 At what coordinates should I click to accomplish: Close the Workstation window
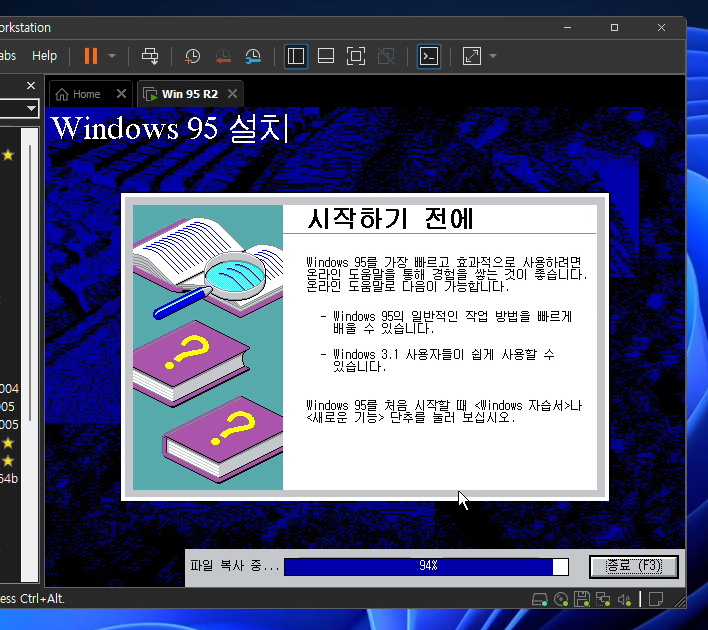tap(661, 28)
